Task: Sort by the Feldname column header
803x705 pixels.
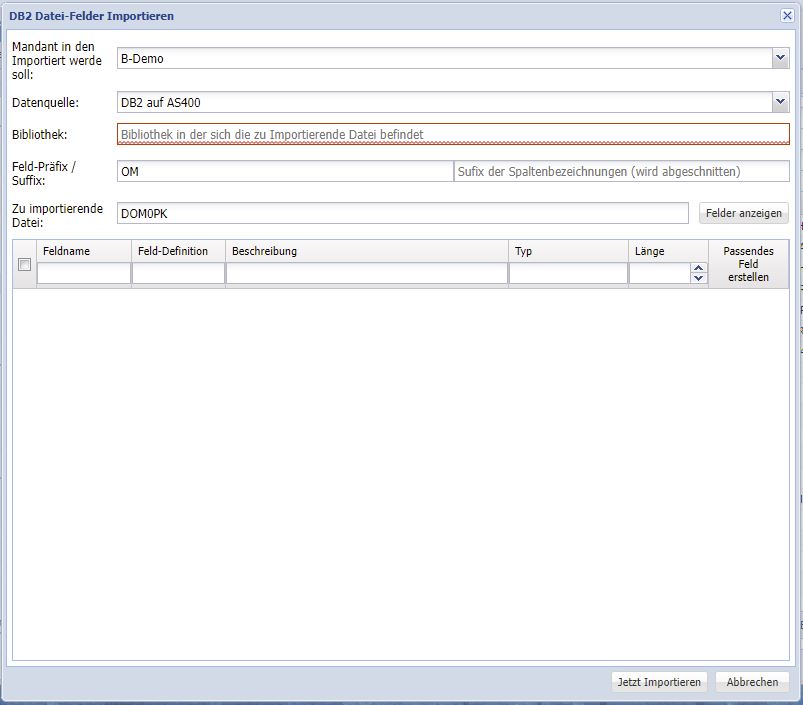Action: 84,251
